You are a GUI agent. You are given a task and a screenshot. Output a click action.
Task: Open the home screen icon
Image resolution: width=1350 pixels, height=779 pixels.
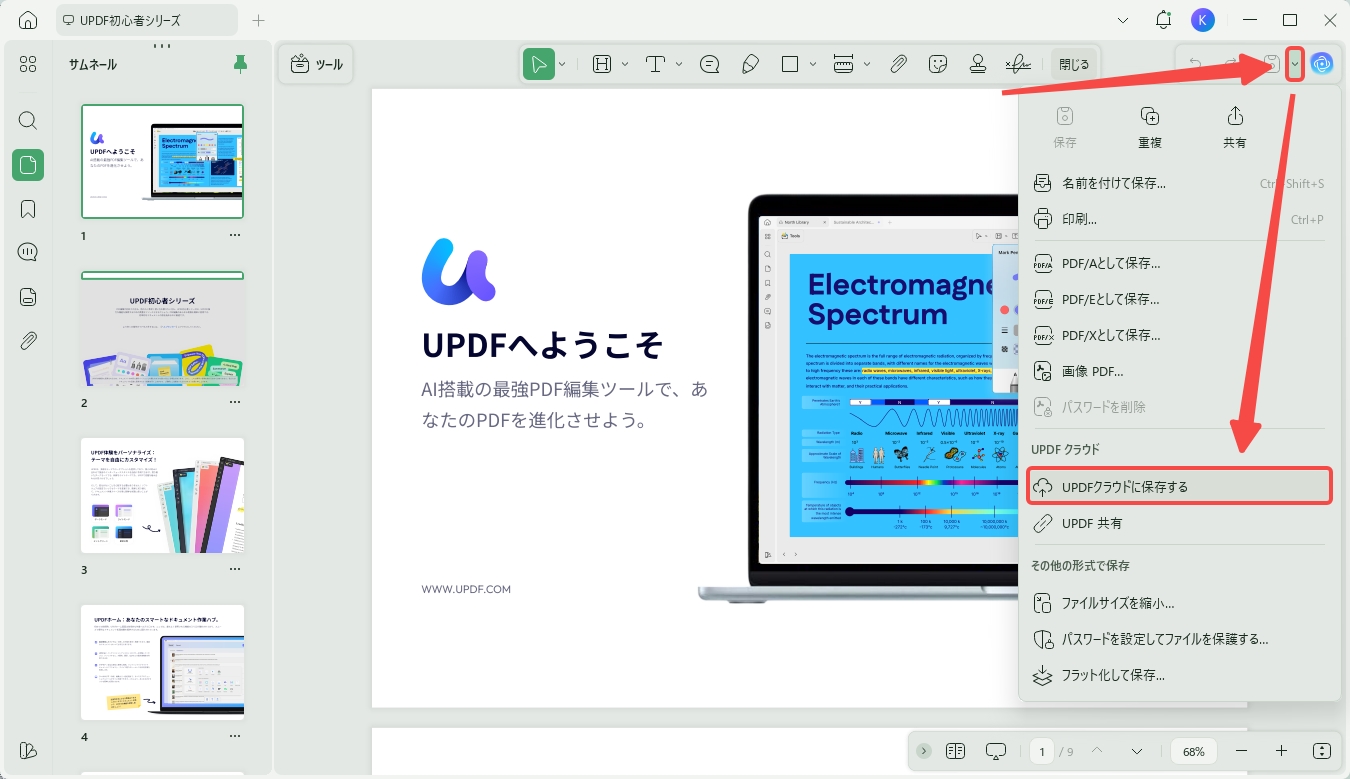pos(28,20)
